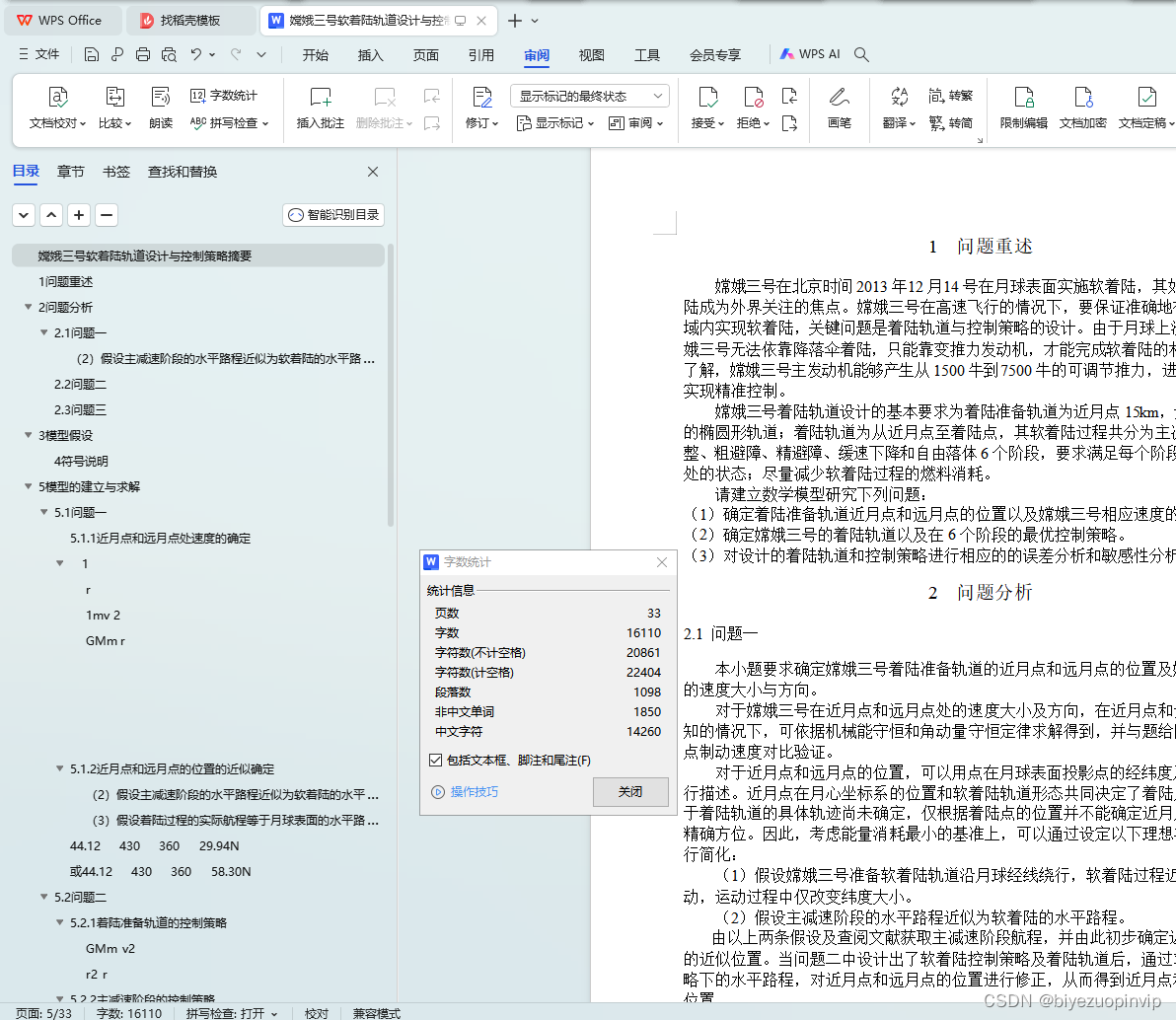The image size is (1176, 1020).
Task: Start 朗读 read aloud
Action: point(161,108)
